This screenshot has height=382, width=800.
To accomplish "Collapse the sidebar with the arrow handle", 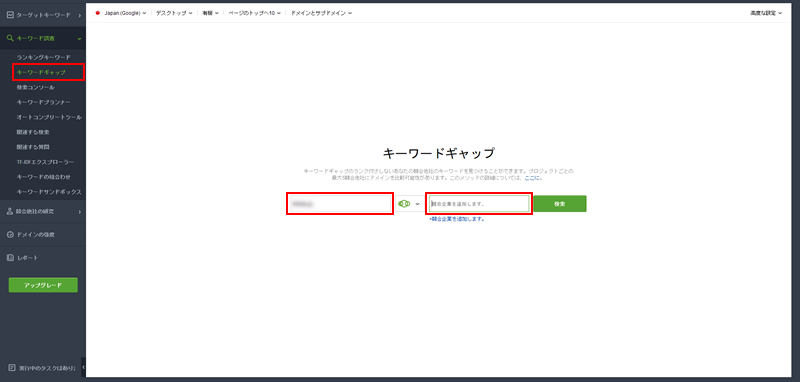I will pyautogui.click(x=83, y=367).
